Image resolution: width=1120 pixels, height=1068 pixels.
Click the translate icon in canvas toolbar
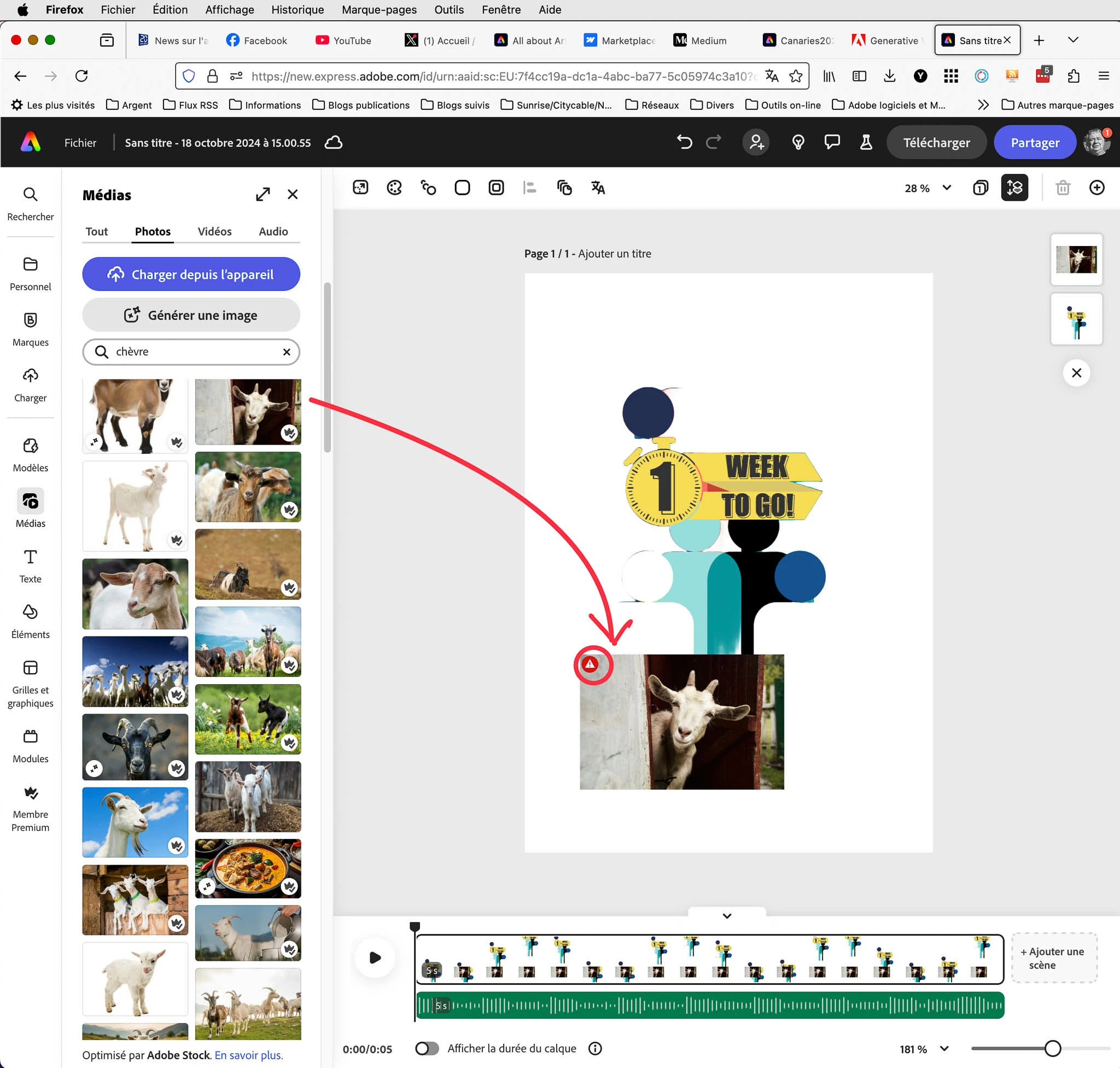(598, 188)
